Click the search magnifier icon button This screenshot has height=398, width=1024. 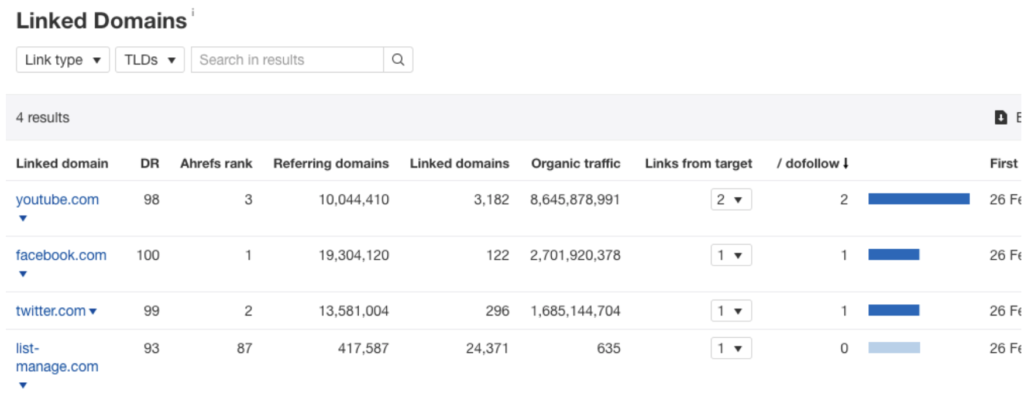pos(398,60)
